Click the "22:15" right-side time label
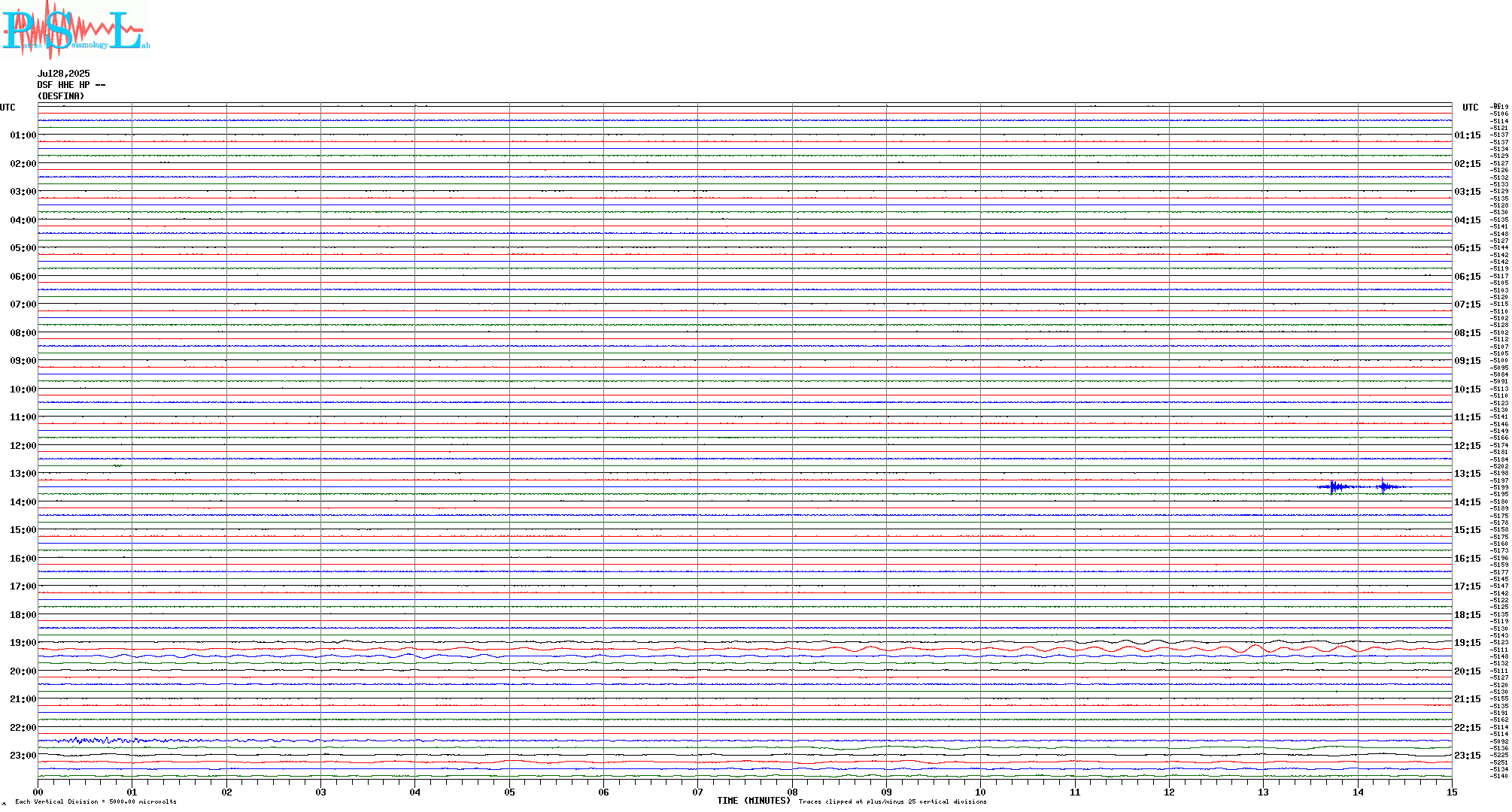1512x812 pixels. coord(1468,728)
